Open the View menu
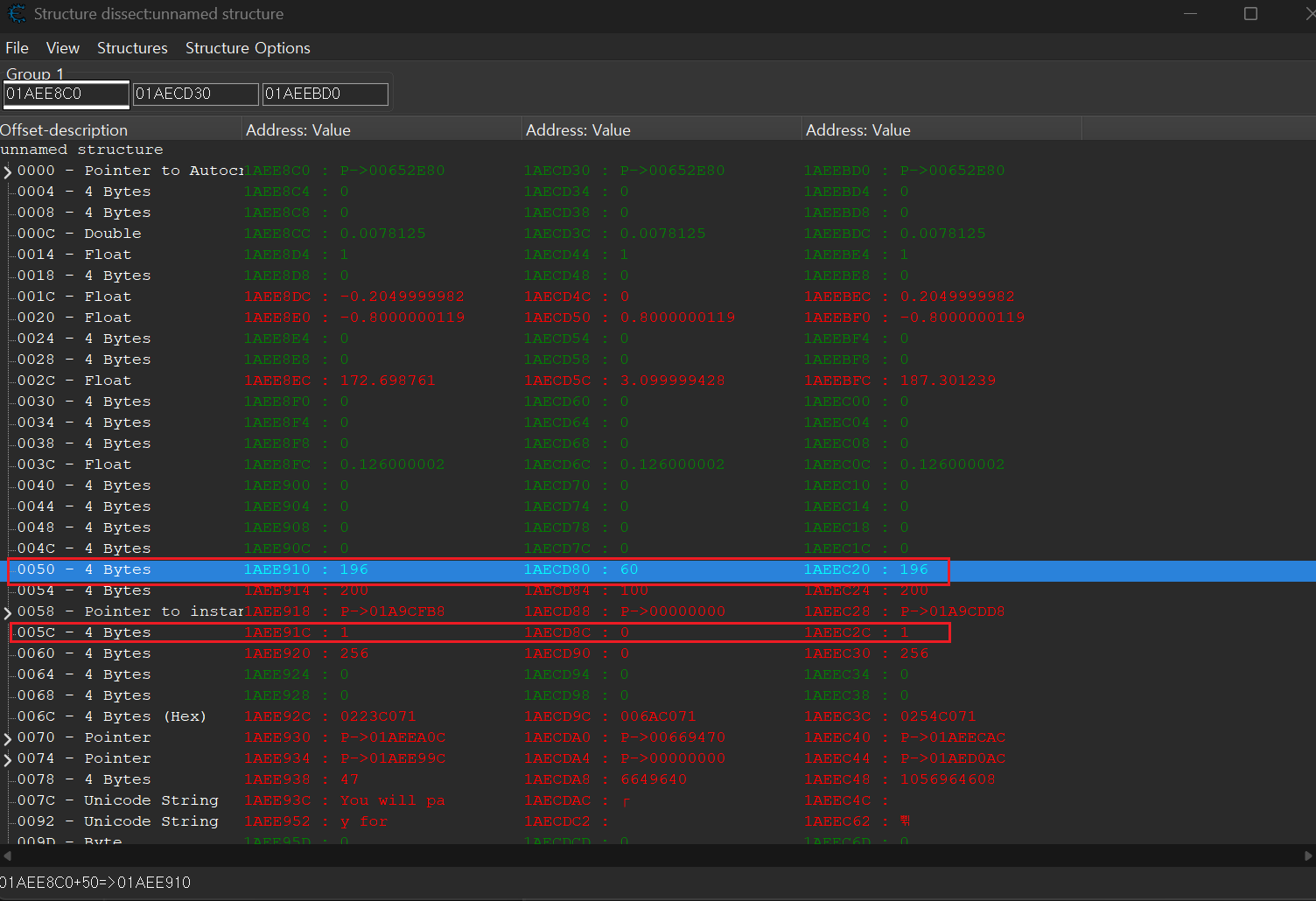The width and height of the screenshot is (1316, 901). click(x=62, y=48)
